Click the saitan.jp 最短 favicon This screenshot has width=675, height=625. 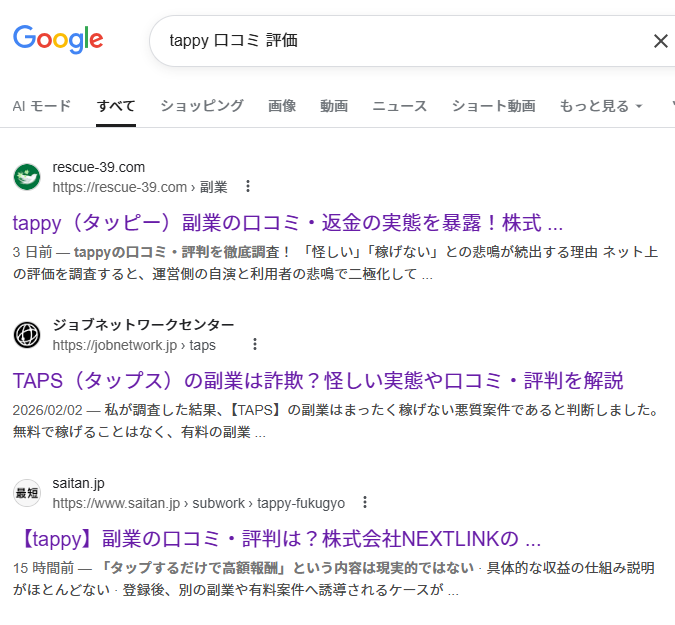click(x=27, y=493)
